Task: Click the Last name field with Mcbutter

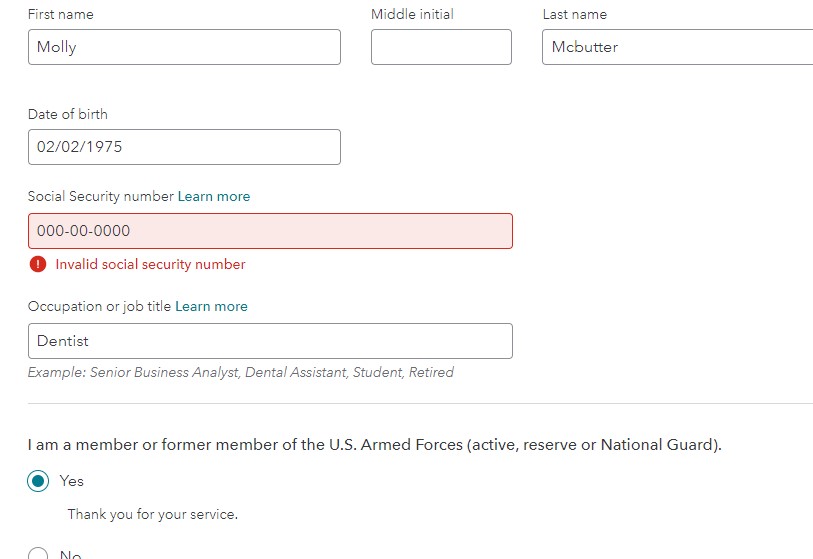Action: tap(677, 47)
